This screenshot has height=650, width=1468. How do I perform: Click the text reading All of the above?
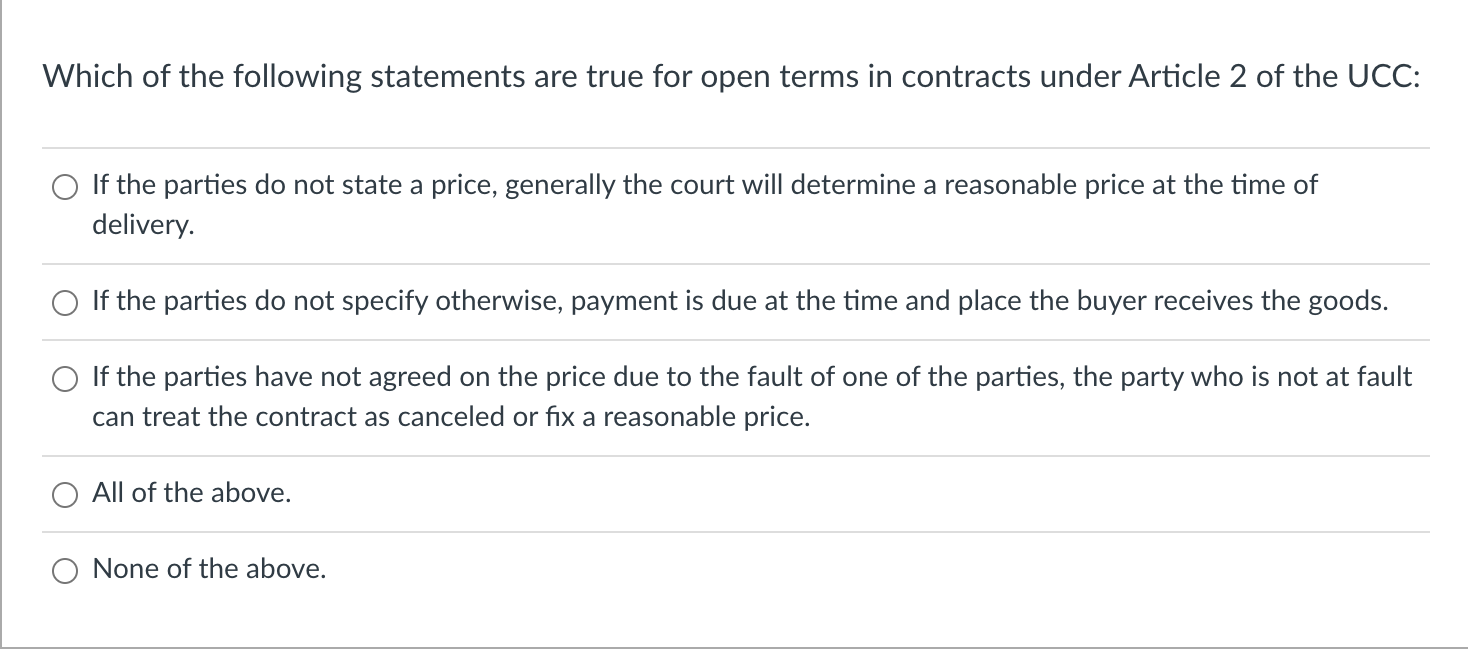(x=190, y=493)
